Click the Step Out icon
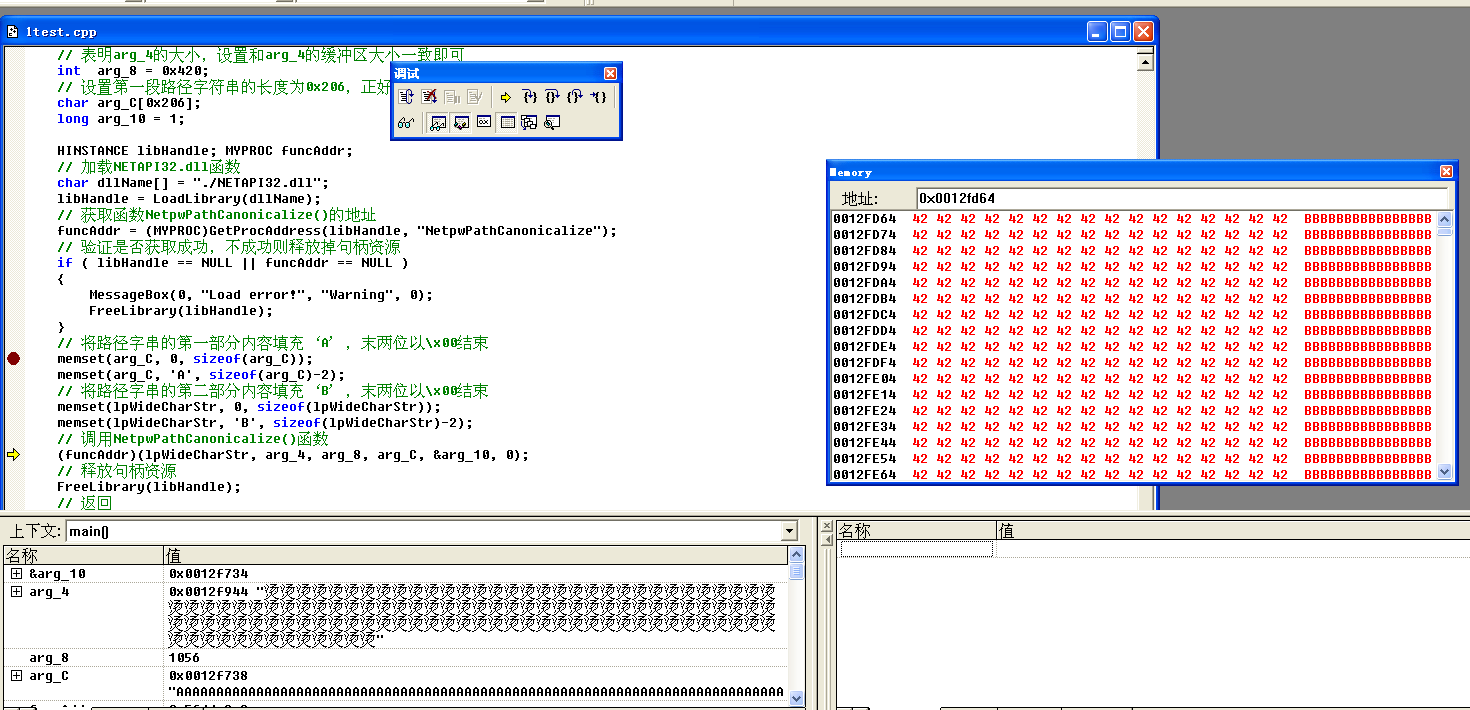 [x=574, y=97]
